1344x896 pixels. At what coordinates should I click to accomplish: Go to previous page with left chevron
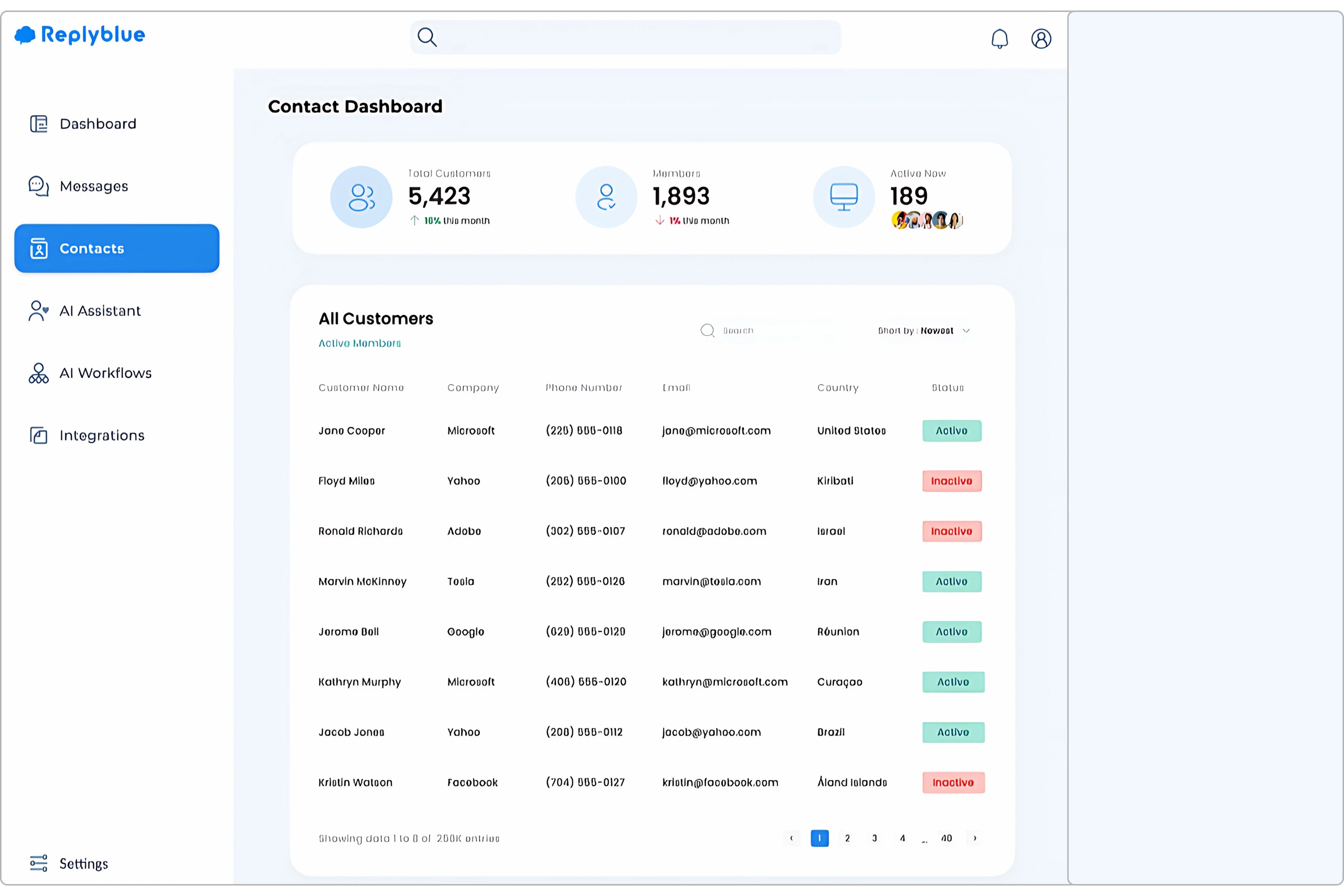coord(791,838)
